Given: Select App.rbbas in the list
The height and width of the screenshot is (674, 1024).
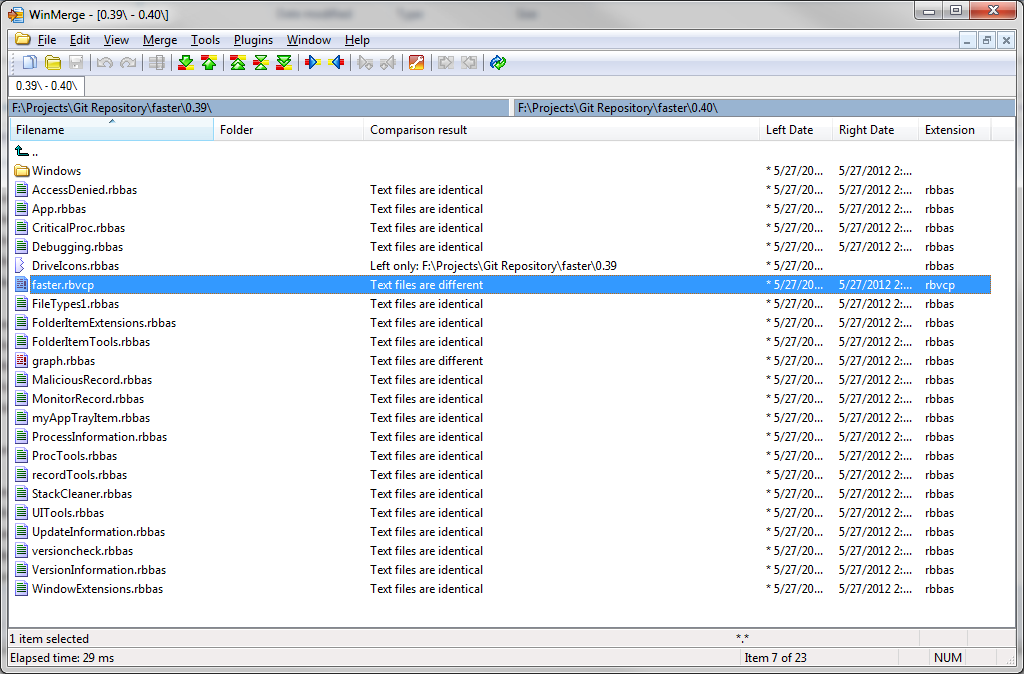Looking at the screenshot, I should click(x=59, y=209).
